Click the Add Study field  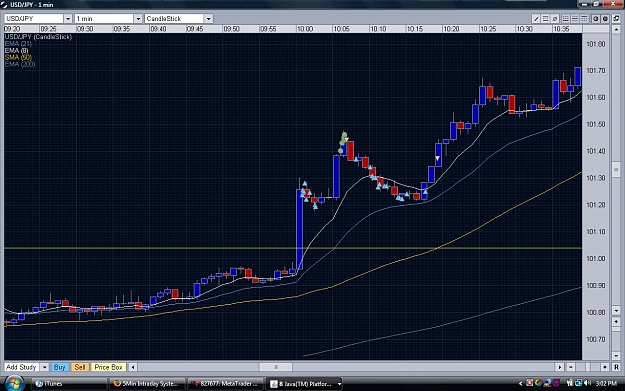22,367
